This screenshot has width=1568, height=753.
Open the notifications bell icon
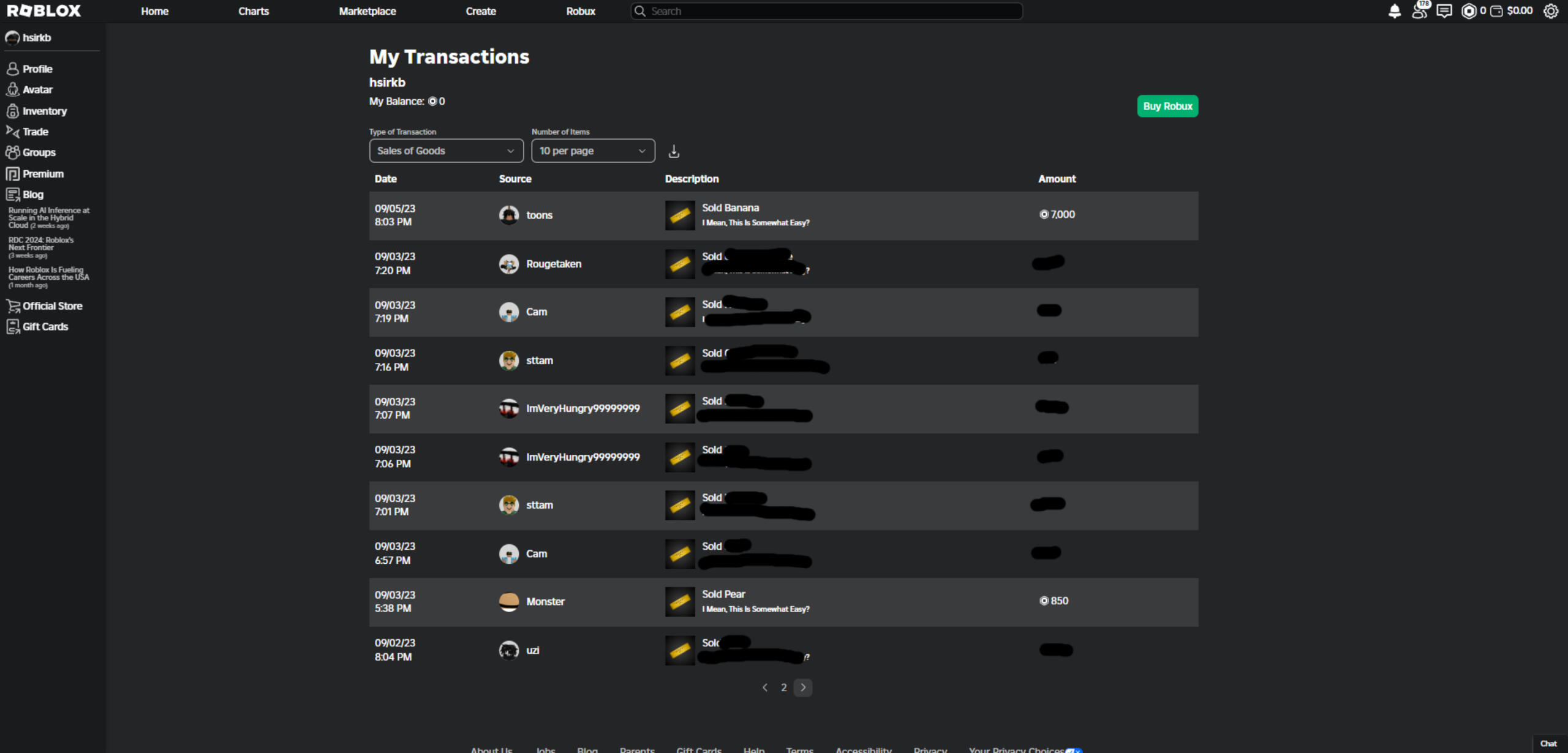click(1395, 11)
